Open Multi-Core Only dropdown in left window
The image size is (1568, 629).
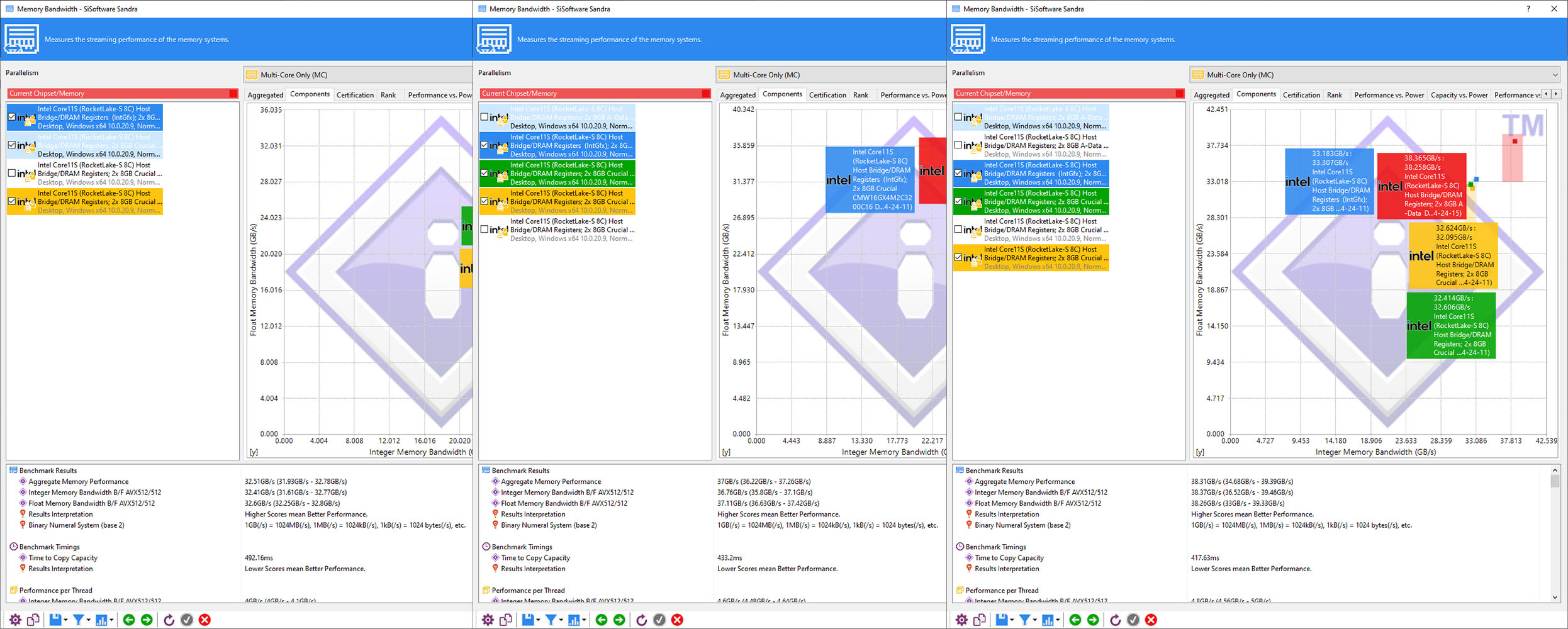pos(357,75)
